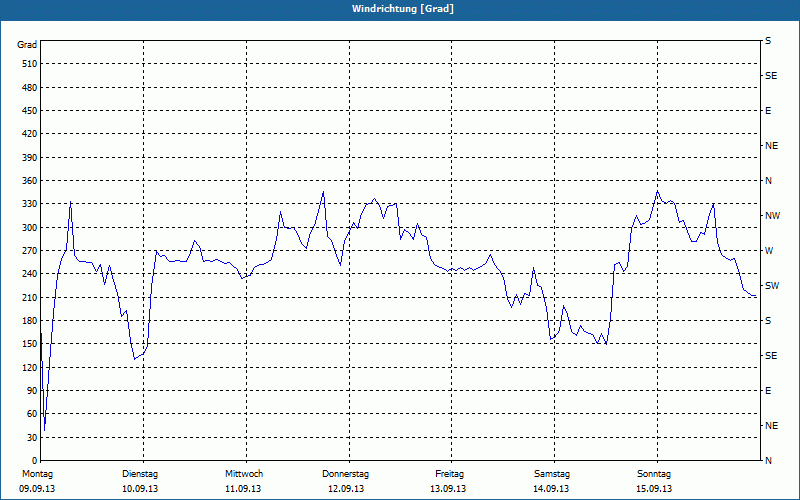Select the "Dienstag" day label
800x500 pixels.
pyautogui.click(x=140, y=474)
